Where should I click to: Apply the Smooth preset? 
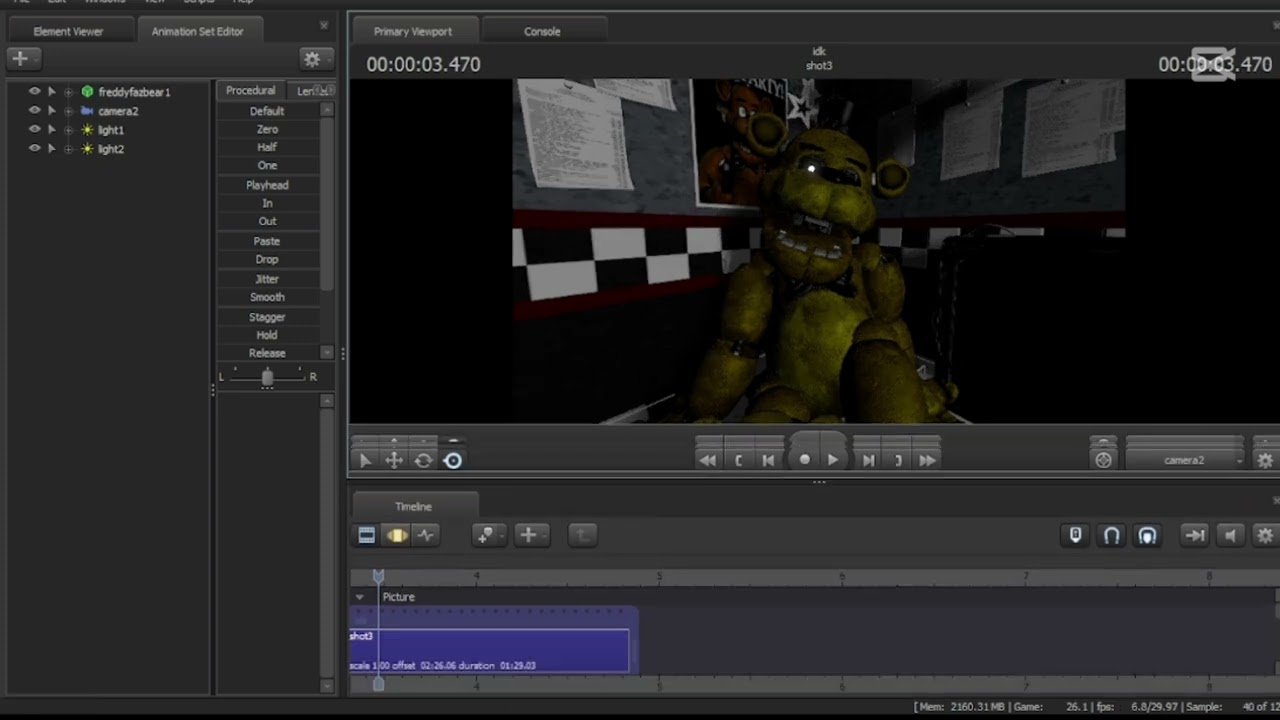point(267,297)
